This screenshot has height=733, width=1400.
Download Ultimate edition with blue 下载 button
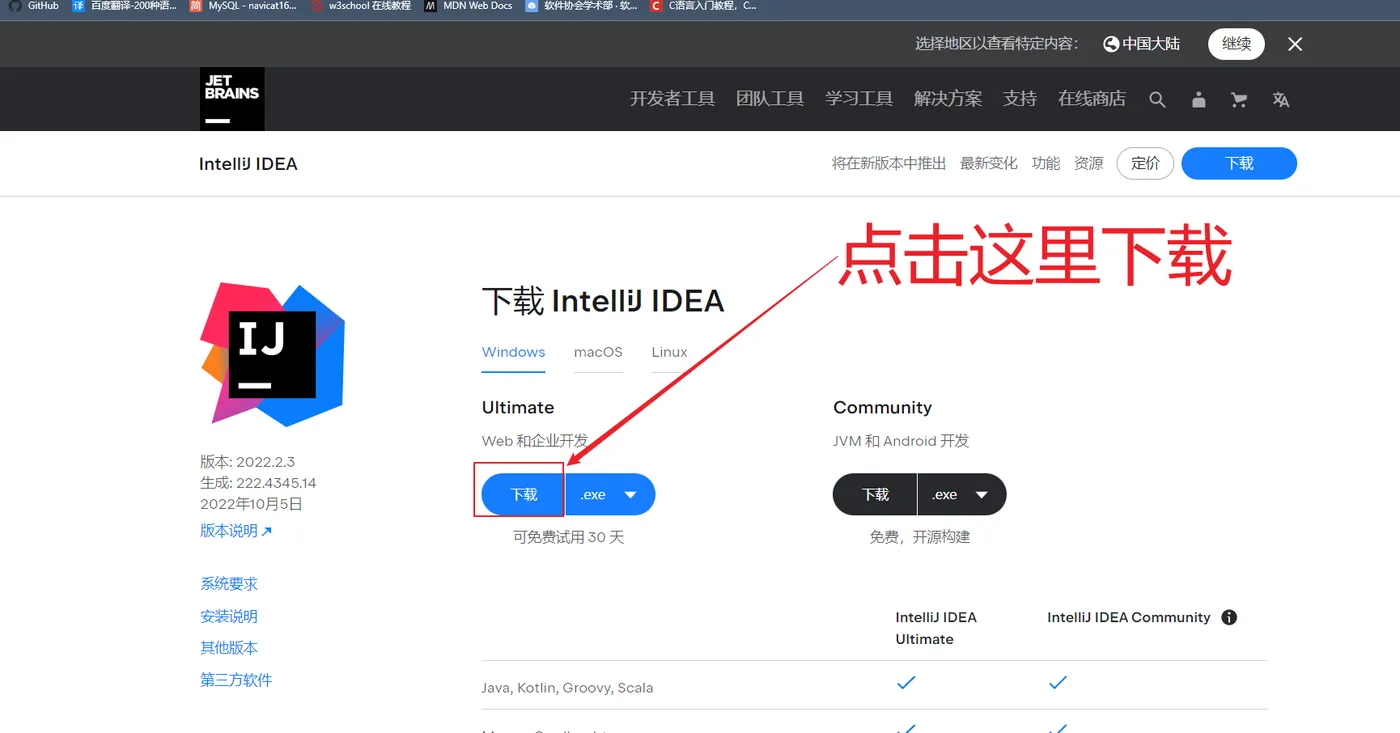[524, 495]
